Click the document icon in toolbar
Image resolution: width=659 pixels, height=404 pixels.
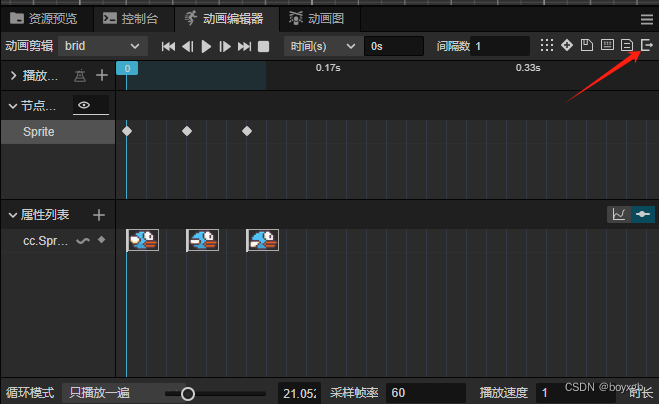[627, 45]
